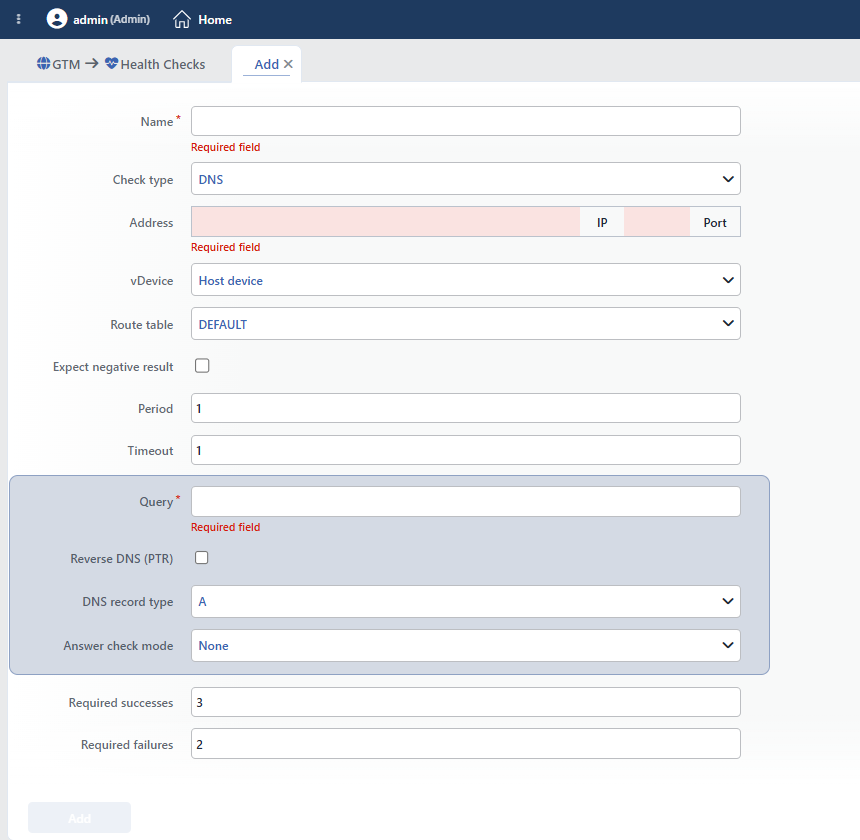Click the Required field error under Query

click(225, 527)
